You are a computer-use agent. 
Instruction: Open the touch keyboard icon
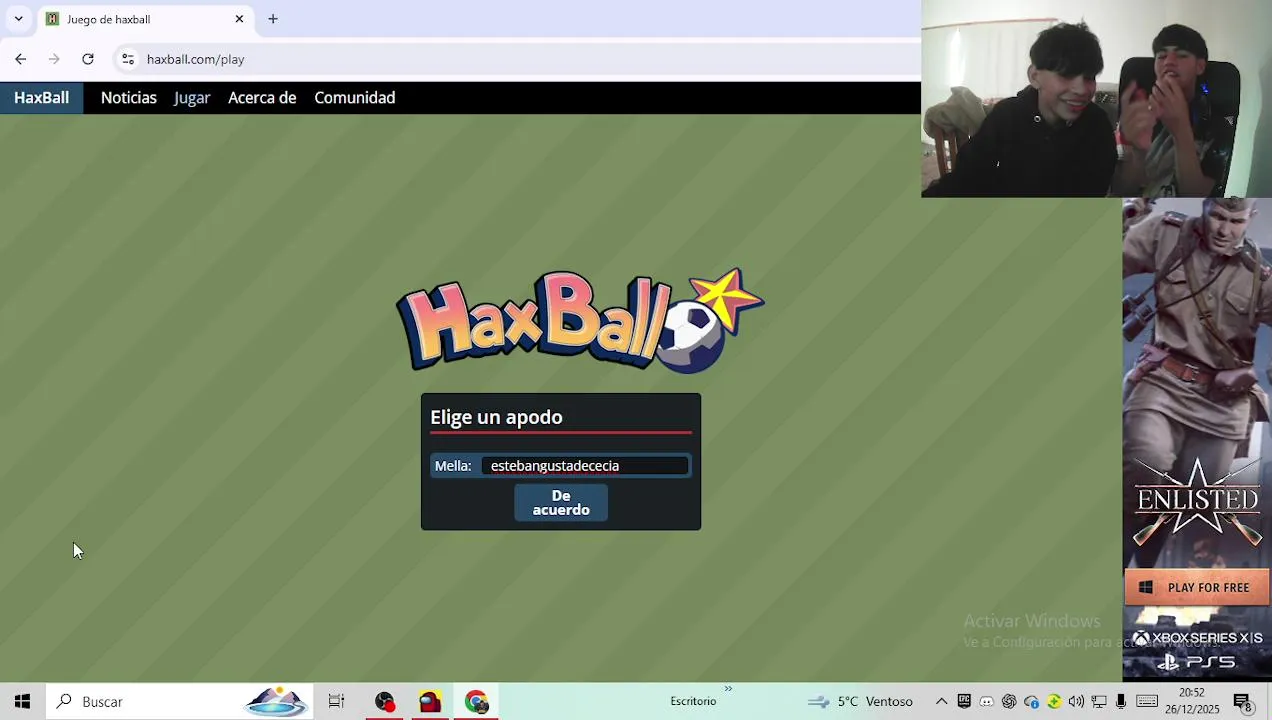[x=1147, y=701]
